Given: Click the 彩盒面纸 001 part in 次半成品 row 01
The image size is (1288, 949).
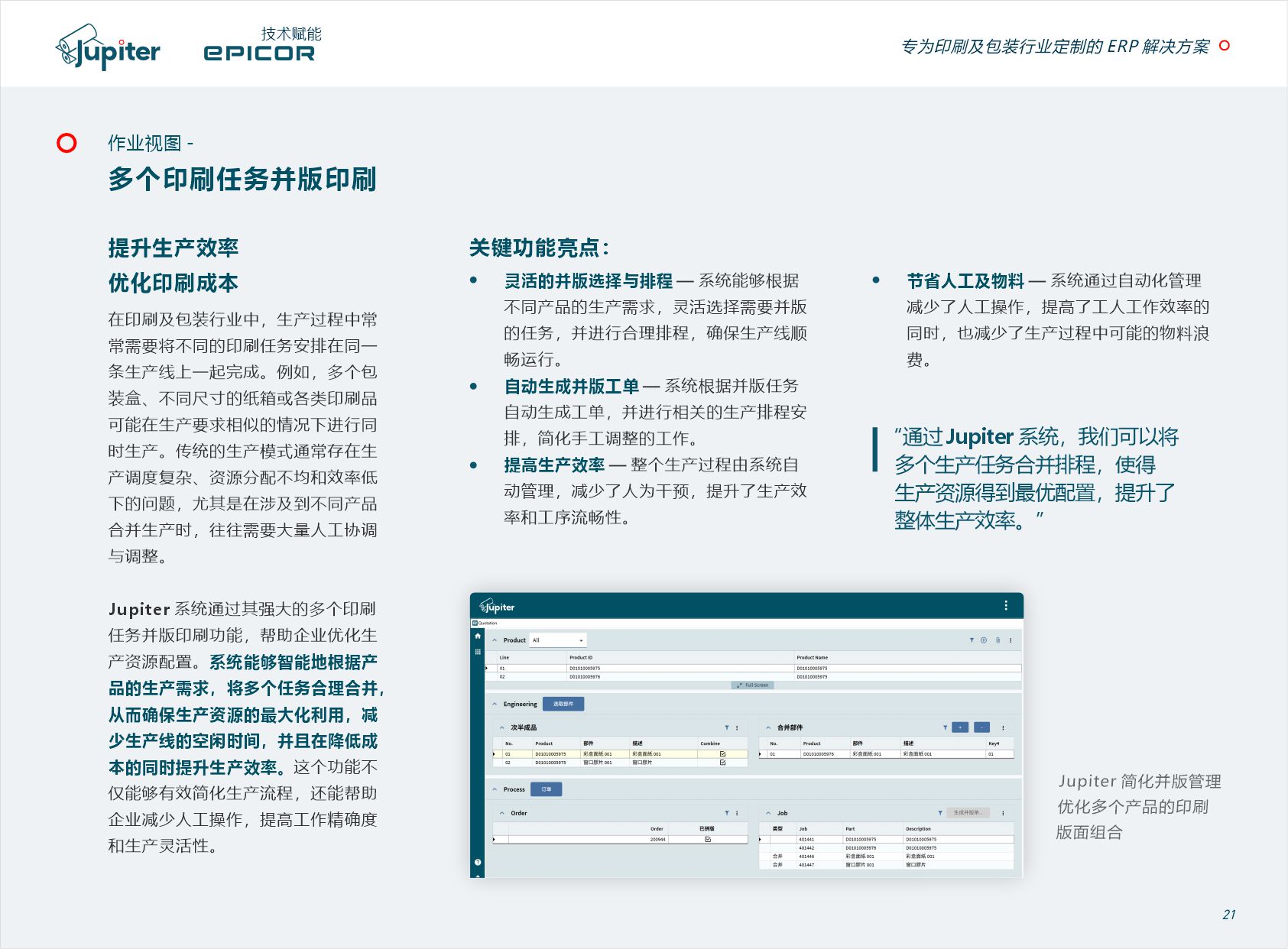Looking at the screenshot, I should [598, 754].
